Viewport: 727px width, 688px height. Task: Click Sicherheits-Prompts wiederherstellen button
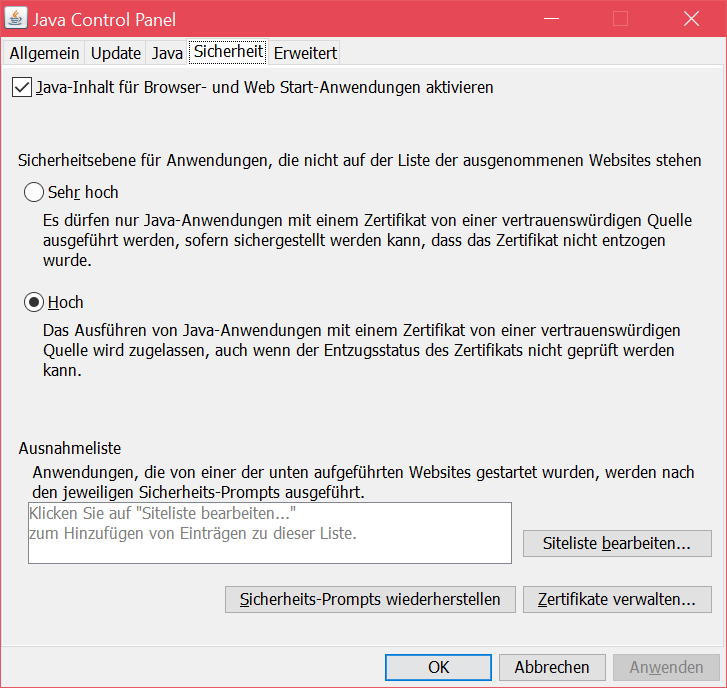point(370,599)
